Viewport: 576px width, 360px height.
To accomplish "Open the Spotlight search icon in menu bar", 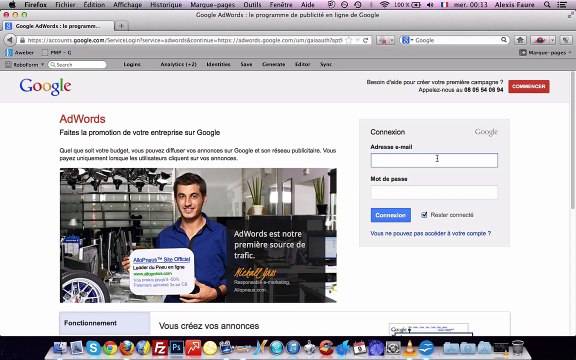I will (547, 5).
